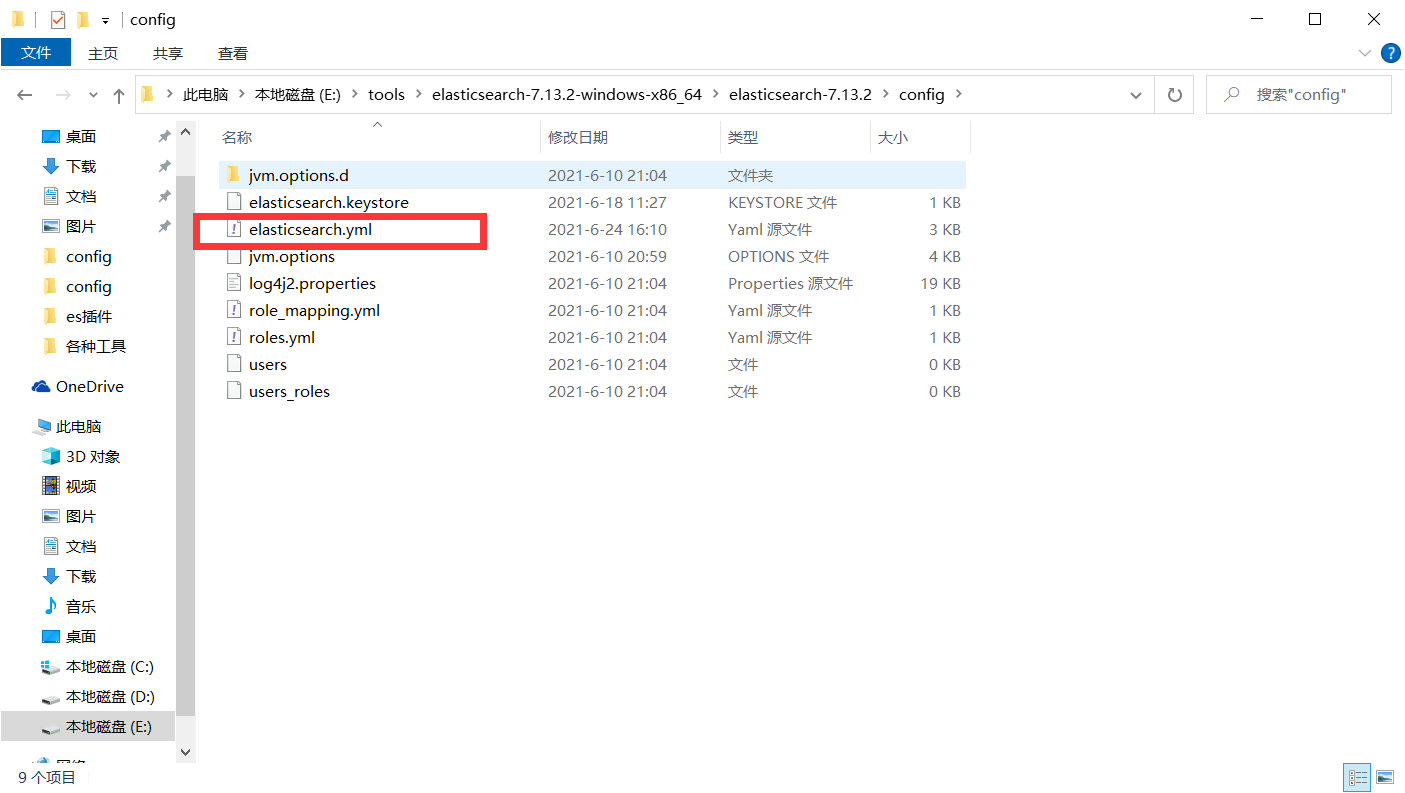This screenshot has height=793, width=1405.
Task: Go up to the parent folder
Action: pos(118,94)
